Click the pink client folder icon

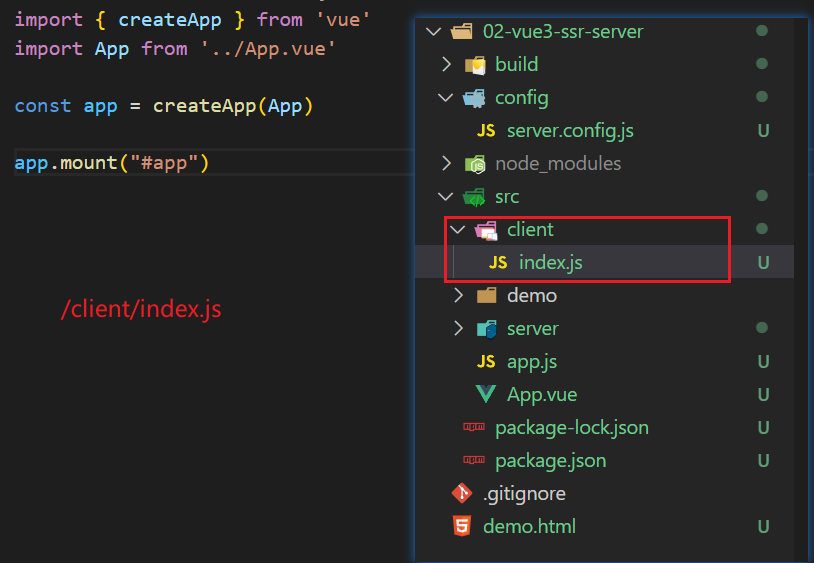(x=486, y=230)
